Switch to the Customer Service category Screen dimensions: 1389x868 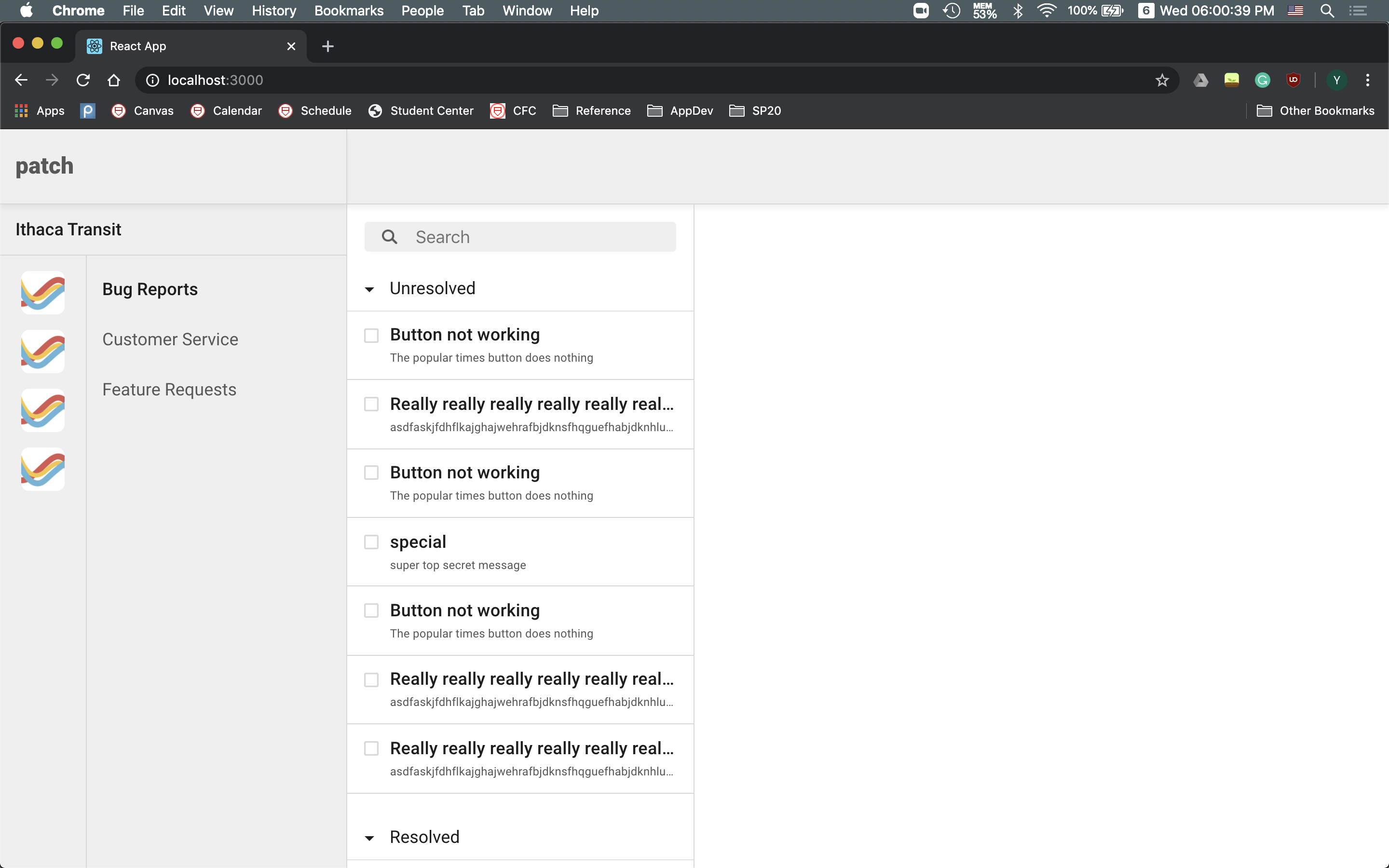[x=170, y=339]
